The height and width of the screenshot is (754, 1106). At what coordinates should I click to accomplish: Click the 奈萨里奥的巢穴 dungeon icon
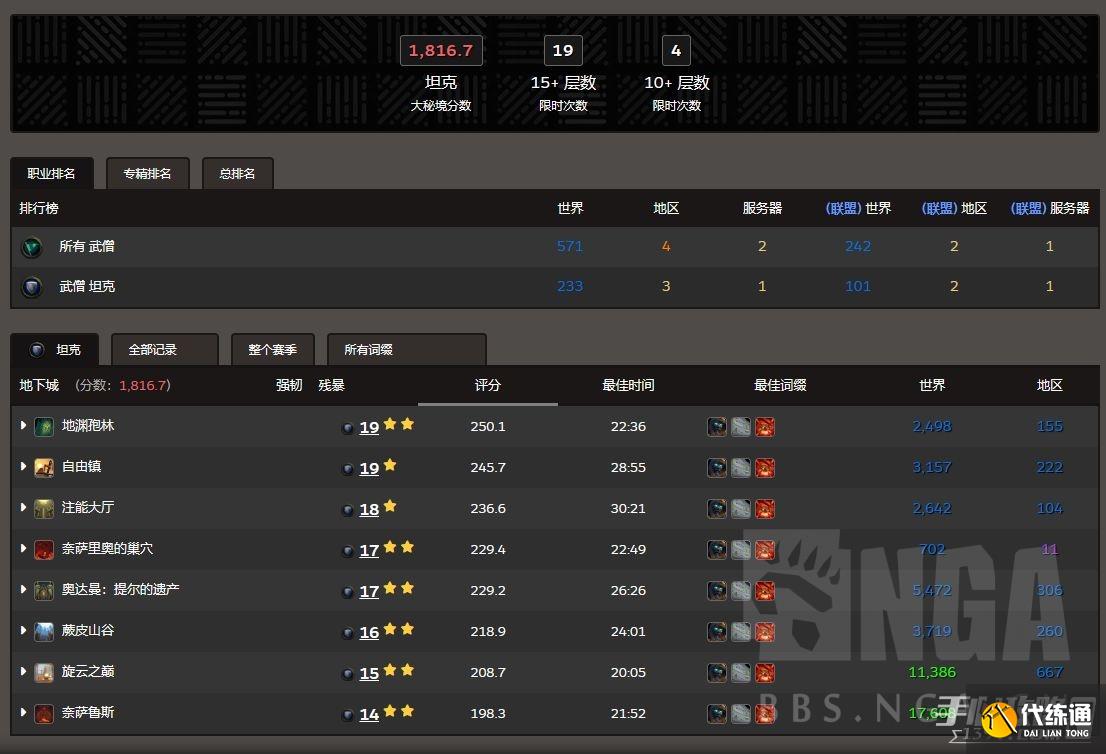tap(44, 550)
